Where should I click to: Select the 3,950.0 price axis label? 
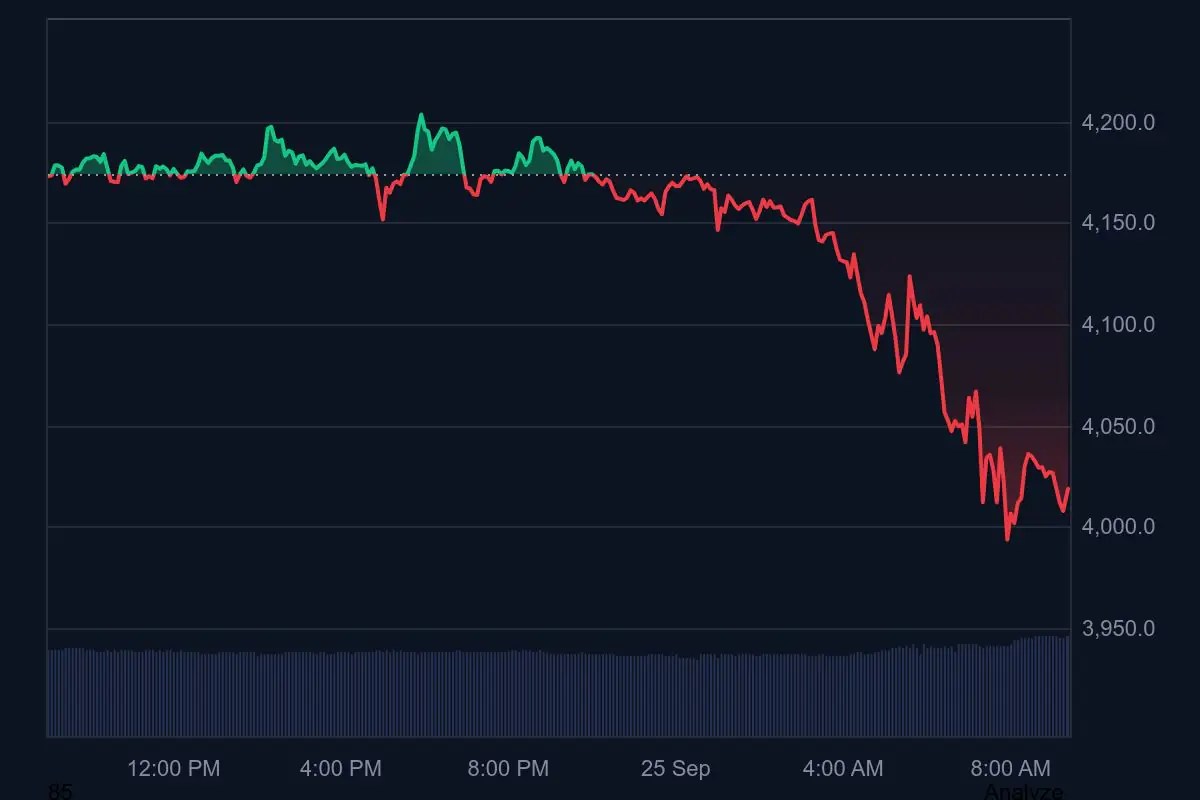point(1118,629)
